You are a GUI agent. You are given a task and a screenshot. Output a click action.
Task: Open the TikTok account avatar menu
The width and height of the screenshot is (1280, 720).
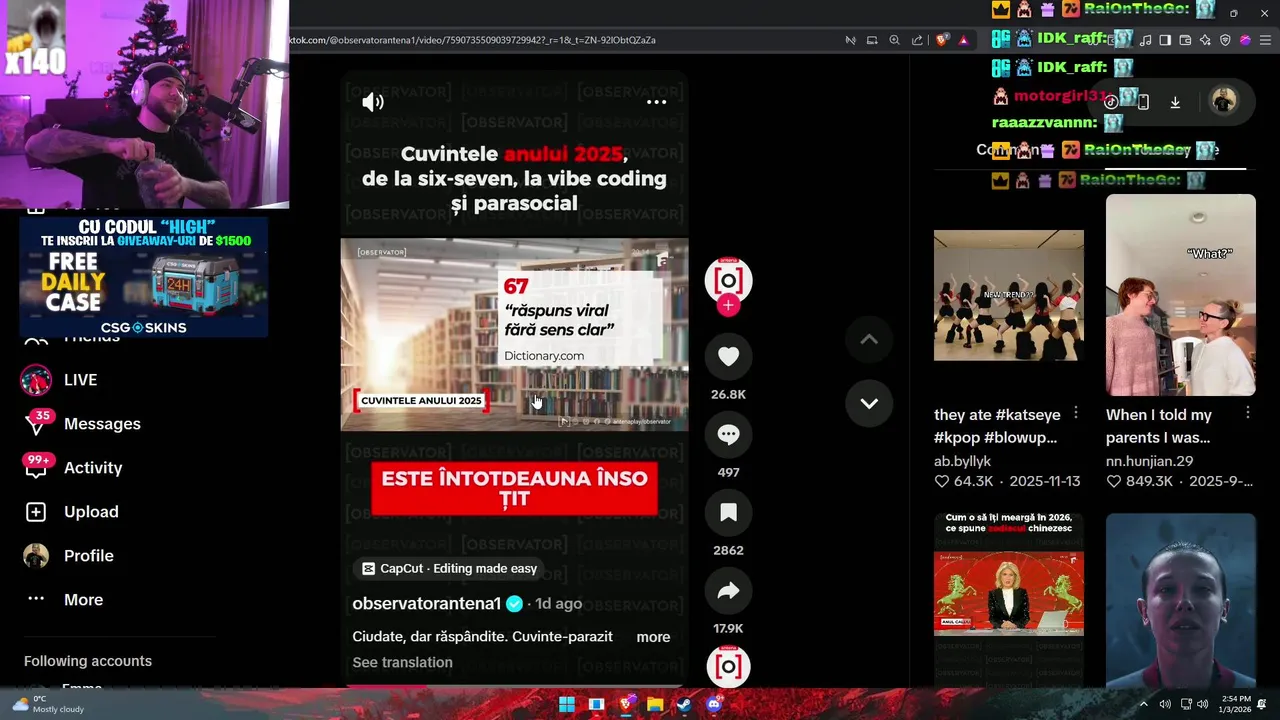(x=1224, y=100)
